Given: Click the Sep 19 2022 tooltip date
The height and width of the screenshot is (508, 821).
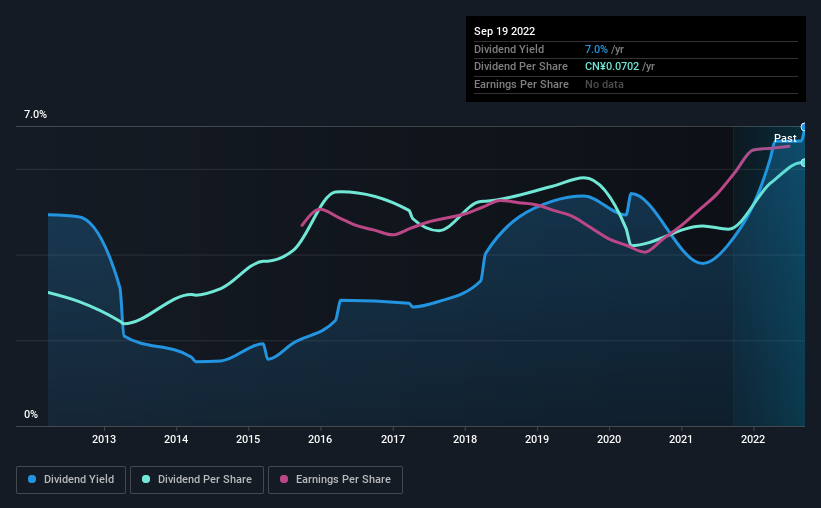Looking at the screenshot, I should tap(506, 31).
